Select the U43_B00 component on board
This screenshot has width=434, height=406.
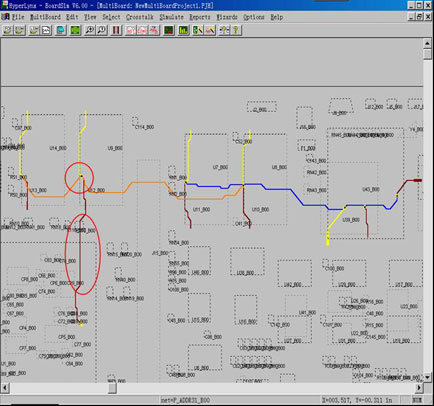pyautogui.click(x=371, y=189)
